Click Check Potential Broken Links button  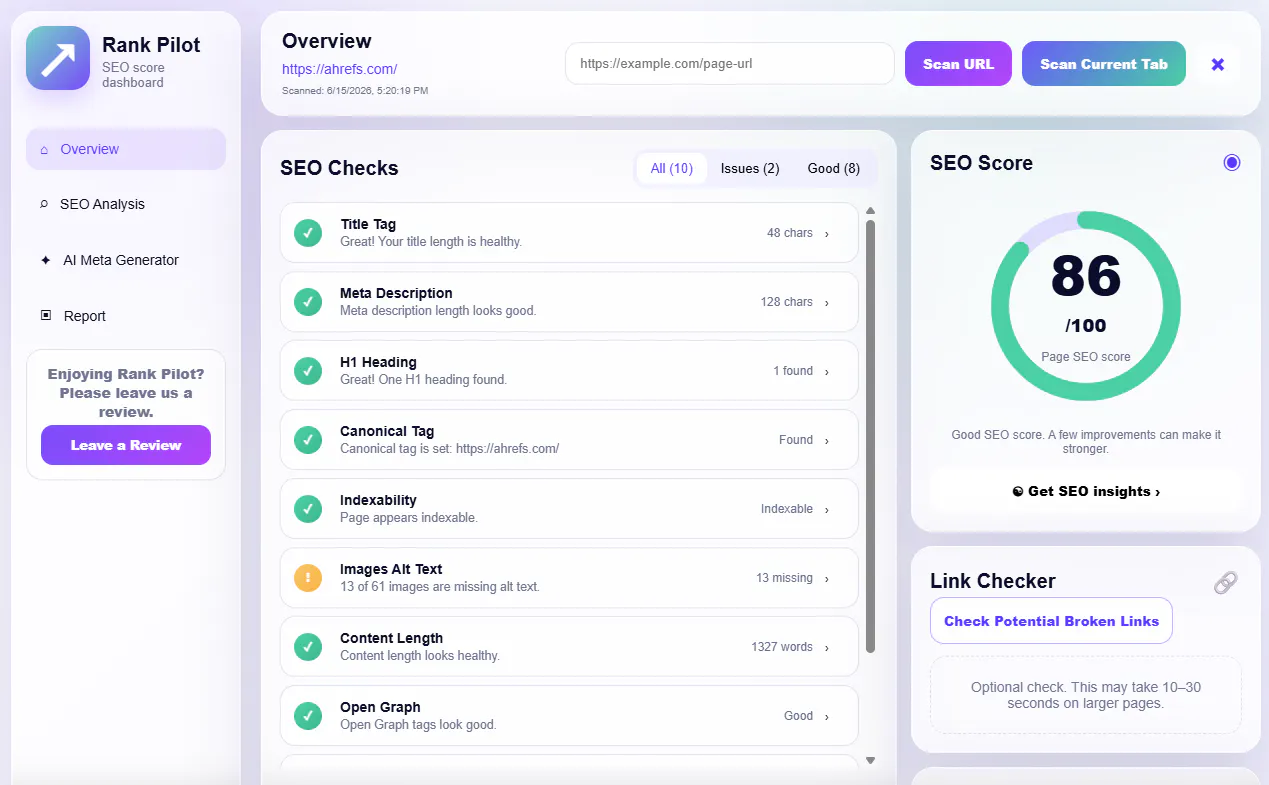tap(1051, 621)
